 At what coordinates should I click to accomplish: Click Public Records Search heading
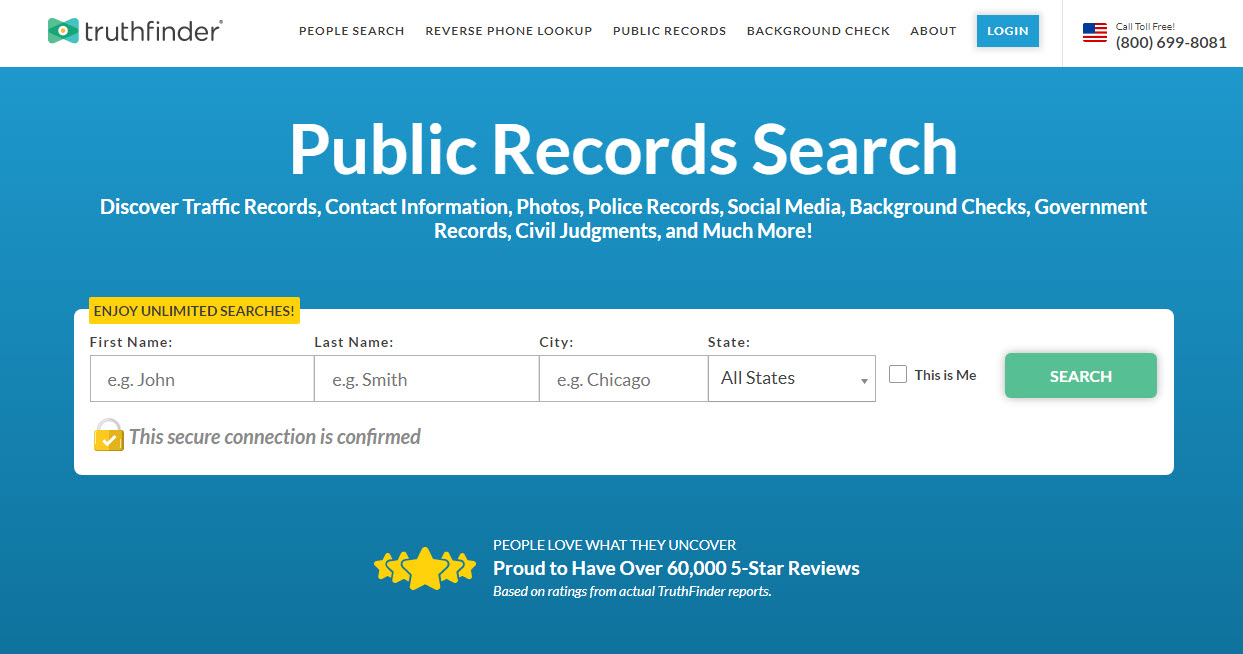click(623, 150)
